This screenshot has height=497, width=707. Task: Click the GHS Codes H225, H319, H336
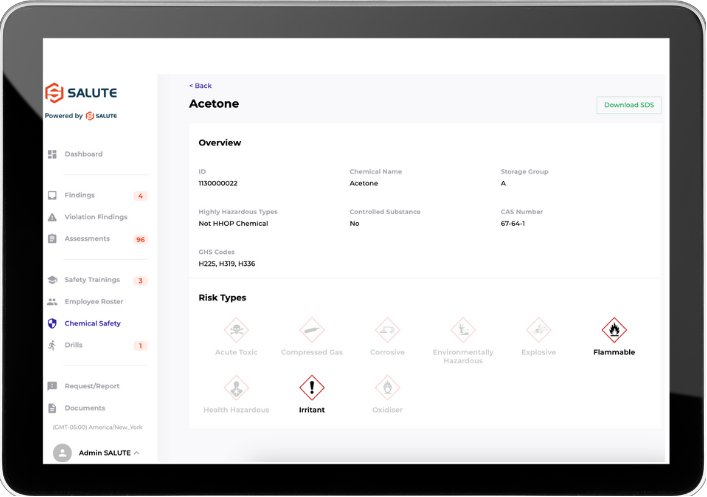(227, 264)
